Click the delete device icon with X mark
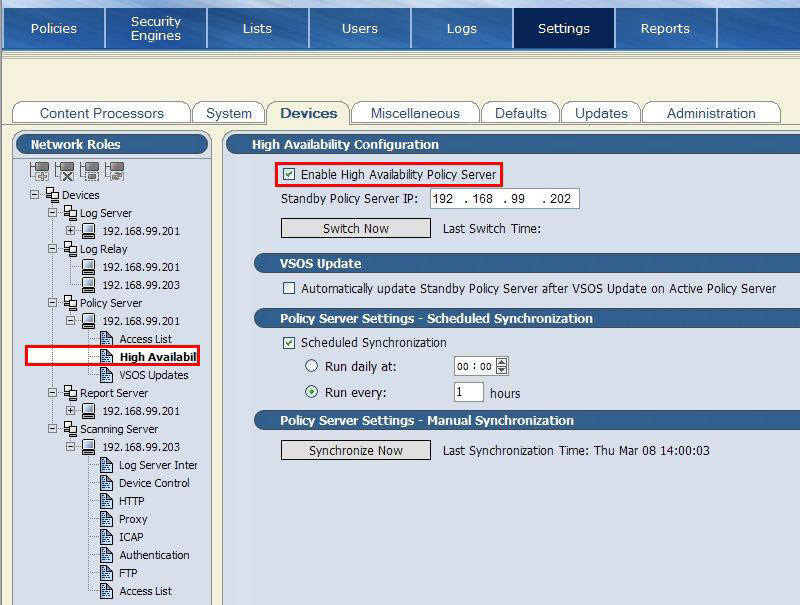Image resolution: width=800 pixels, height=605 pixels. pos(65,171)
